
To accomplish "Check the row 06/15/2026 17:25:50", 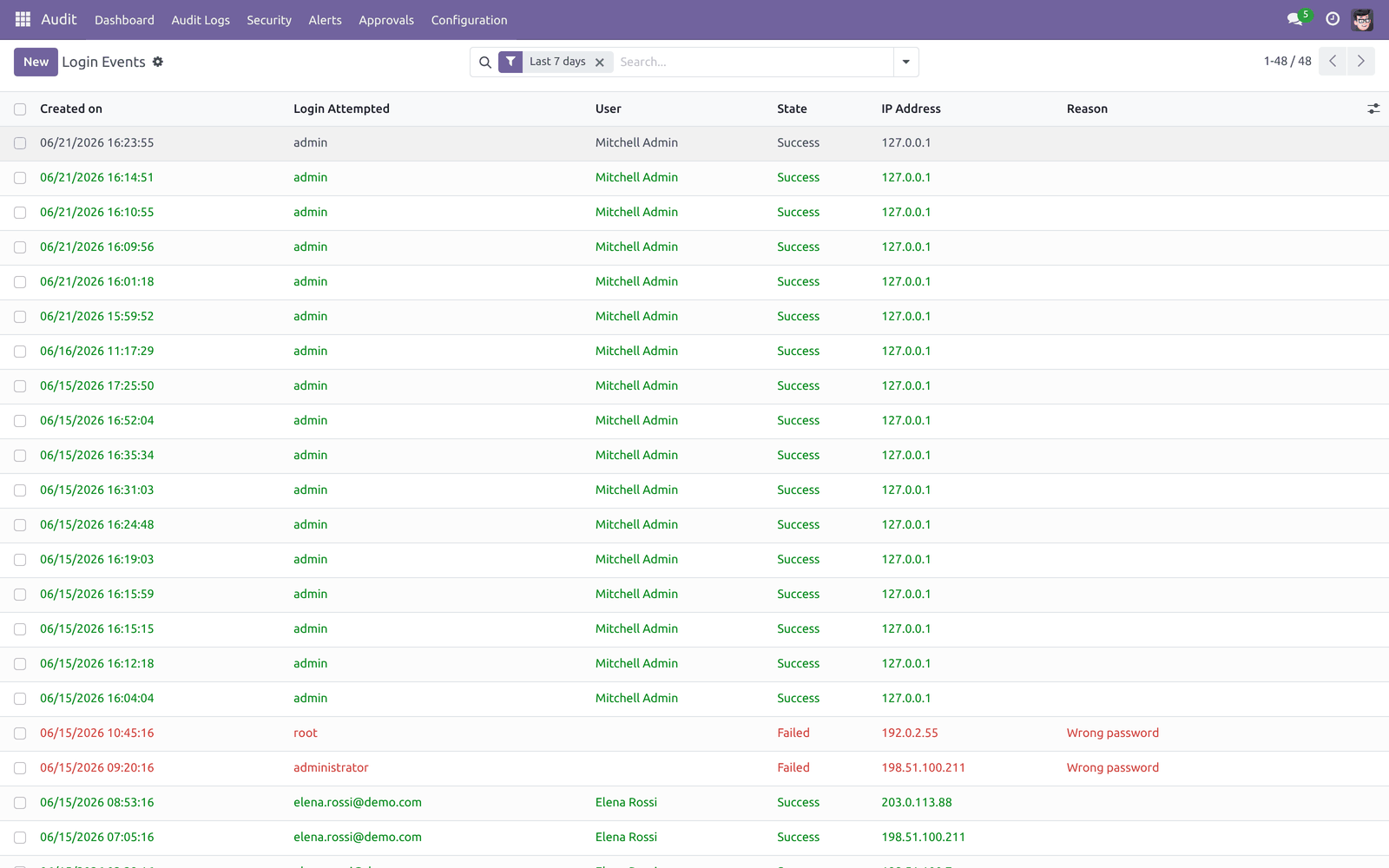I will (20, 386).
